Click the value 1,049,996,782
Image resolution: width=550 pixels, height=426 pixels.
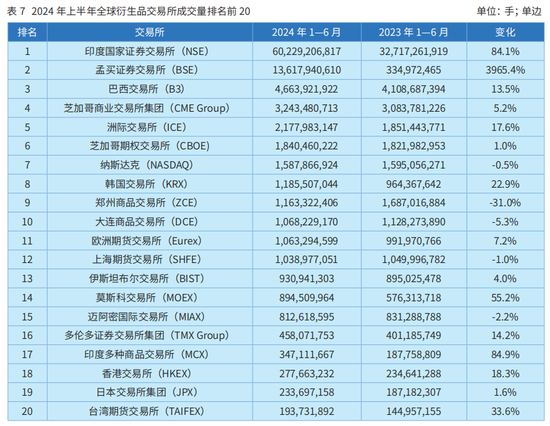click(x=414, y=260)
